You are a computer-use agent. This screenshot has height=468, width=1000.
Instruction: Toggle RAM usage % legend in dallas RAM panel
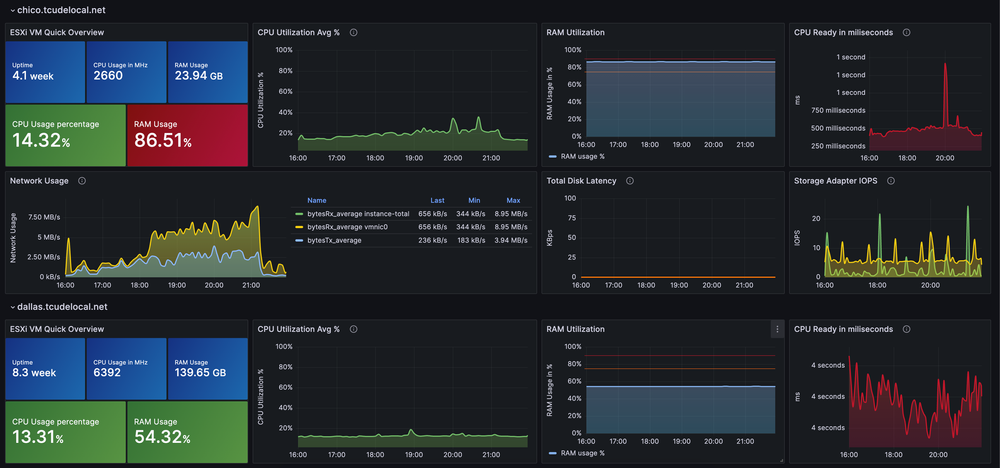click(582, 453)
